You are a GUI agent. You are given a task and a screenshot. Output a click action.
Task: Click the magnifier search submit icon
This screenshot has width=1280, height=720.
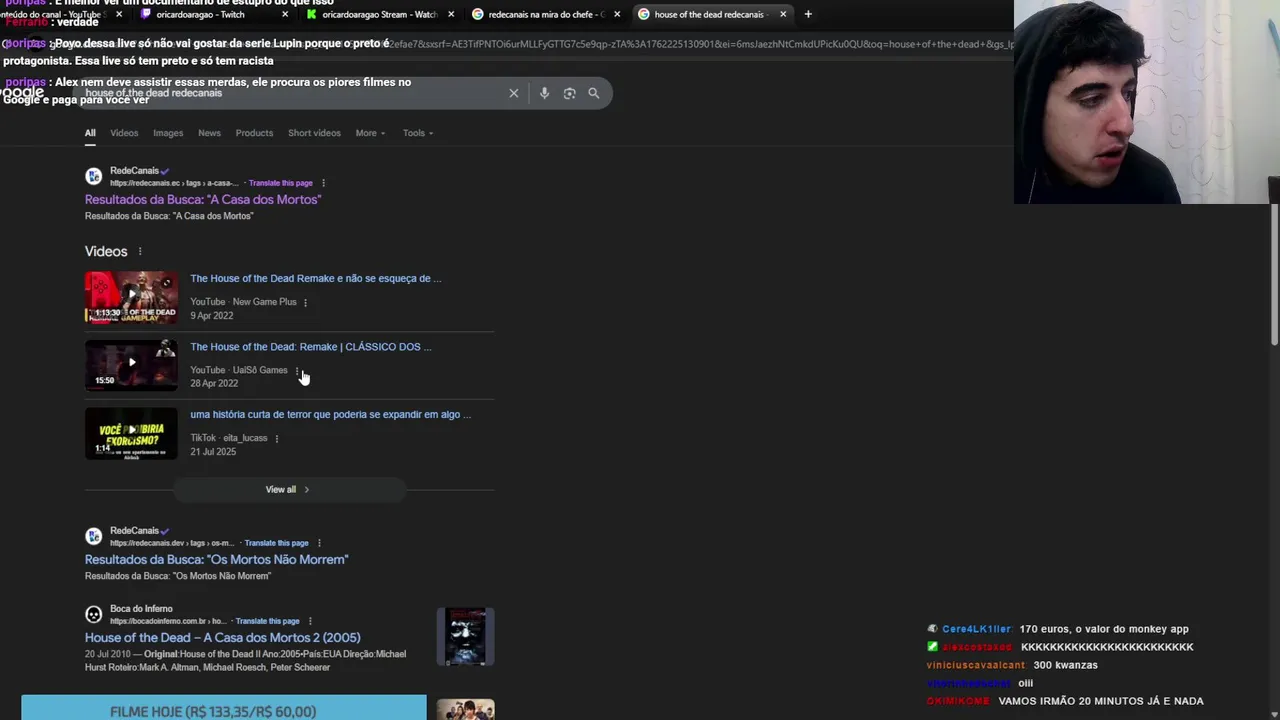tap(594, 93)
